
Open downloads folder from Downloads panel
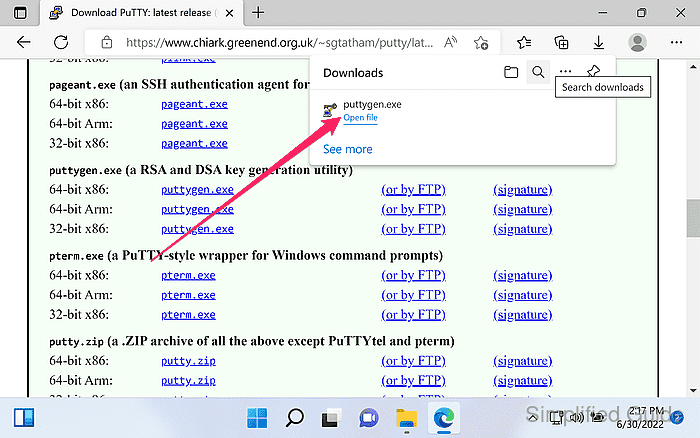click(511, 72)
